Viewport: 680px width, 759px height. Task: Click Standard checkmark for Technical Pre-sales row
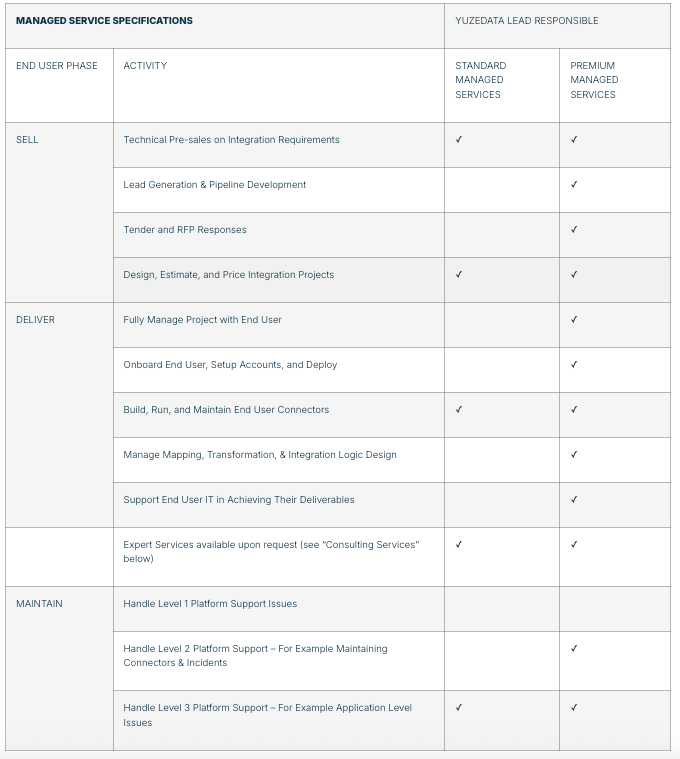(459, 140)
